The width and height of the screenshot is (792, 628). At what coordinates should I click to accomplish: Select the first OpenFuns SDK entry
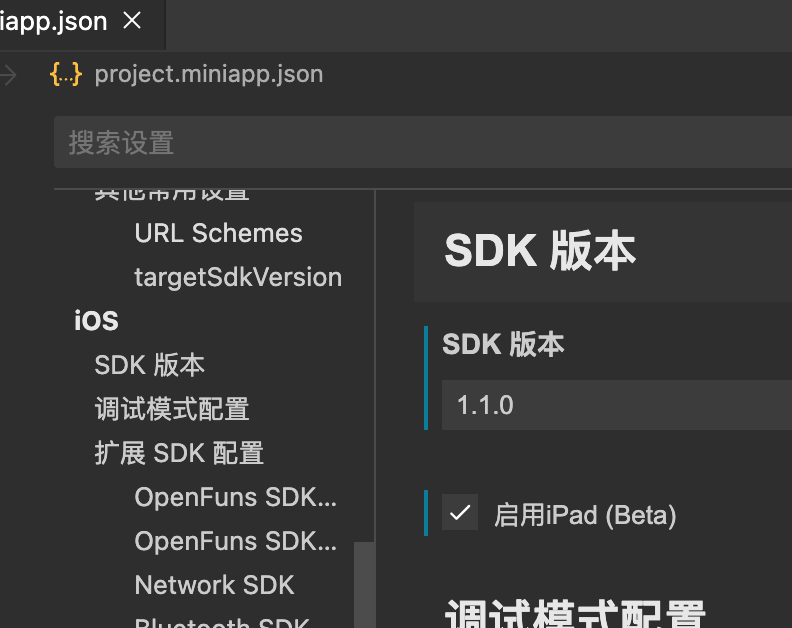235,497
